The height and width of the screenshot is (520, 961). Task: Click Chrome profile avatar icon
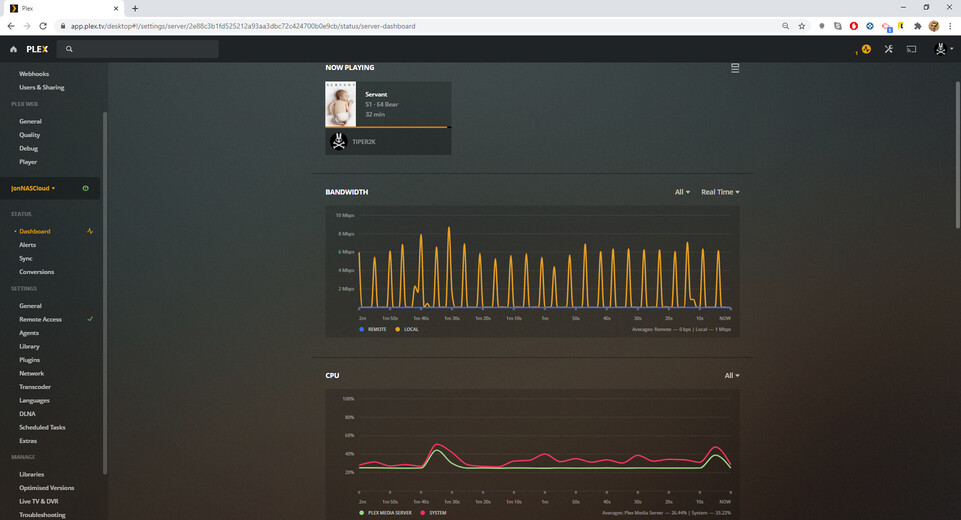click(934, 26)
